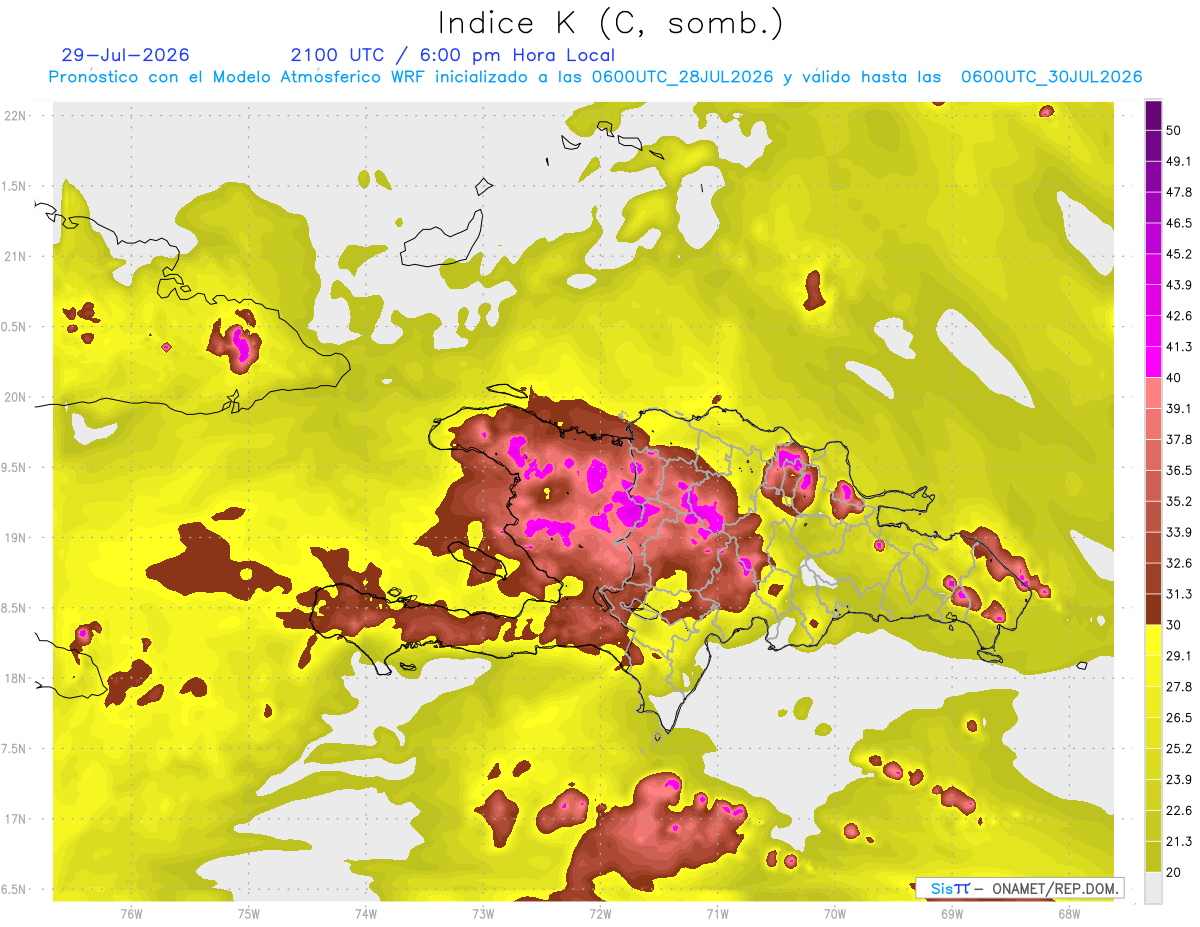Click legend value "30"
Image resolution: width=1200 pixels, height=927 pixels.
[x=1175, y=625]
